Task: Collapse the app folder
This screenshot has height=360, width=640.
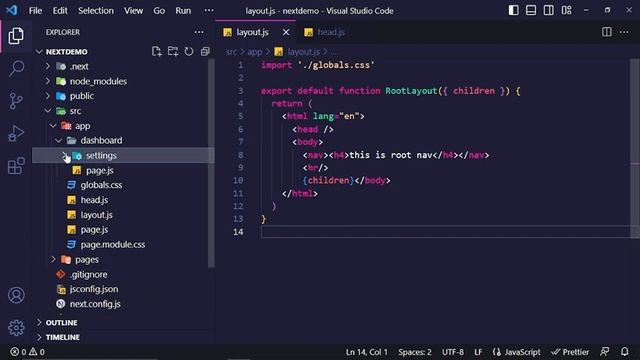Action: [53, 126]
